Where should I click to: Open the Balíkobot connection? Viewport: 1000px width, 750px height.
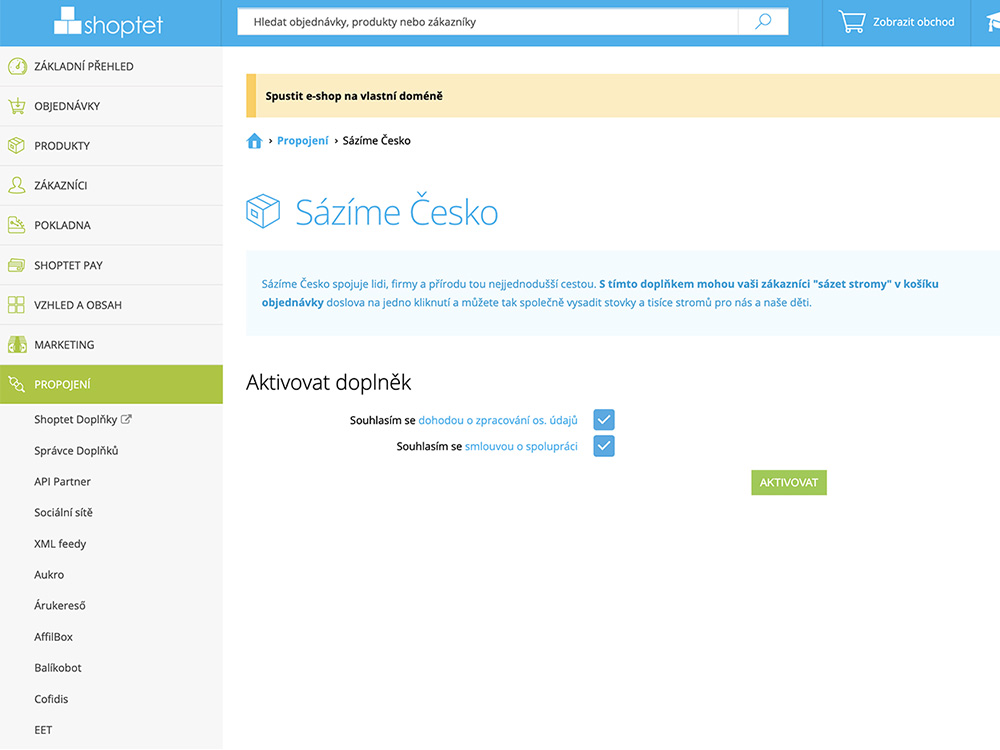tap(57, 668)
